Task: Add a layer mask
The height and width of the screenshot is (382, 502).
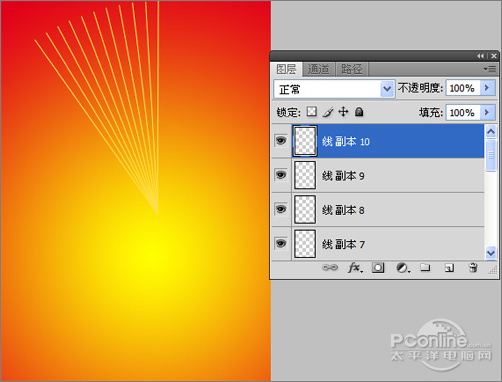Action: coord(378,268)
